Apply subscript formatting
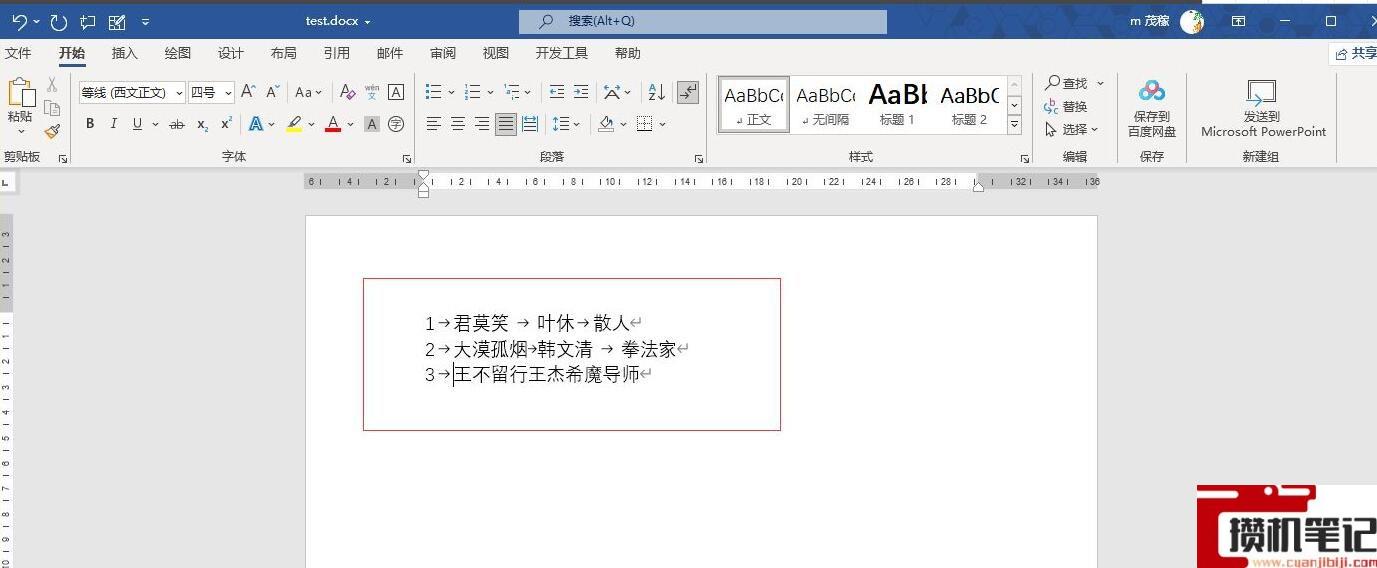This screenshot has height=568, width=1377. 202,124
